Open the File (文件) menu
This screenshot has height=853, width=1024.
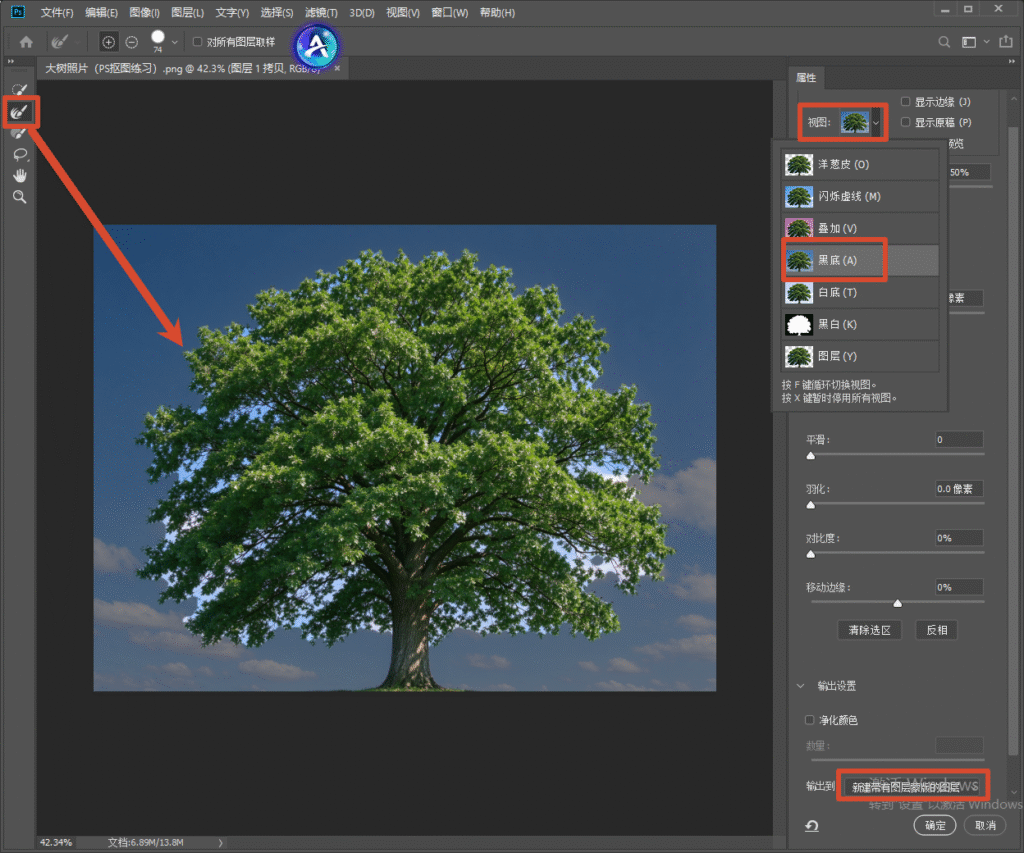click(57, 12)
